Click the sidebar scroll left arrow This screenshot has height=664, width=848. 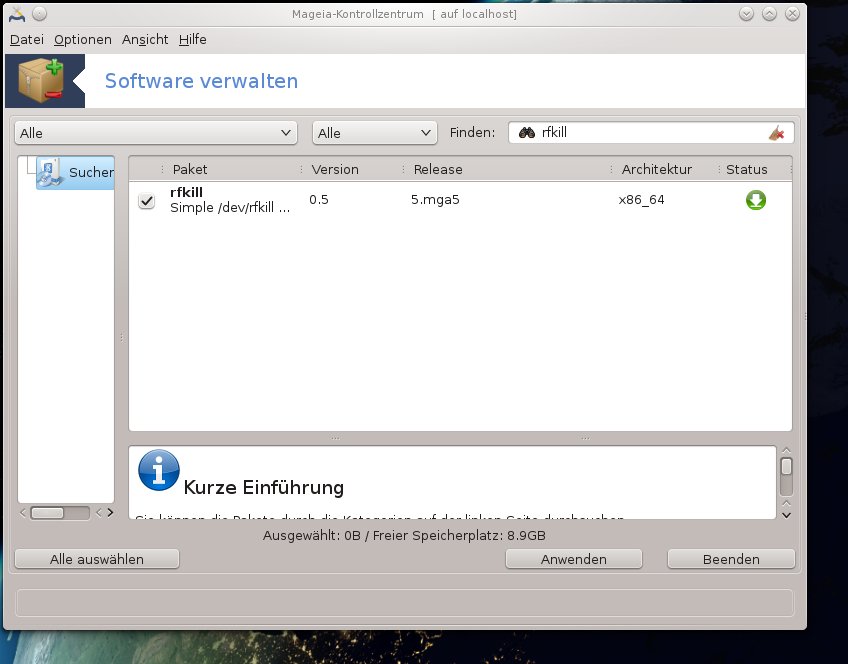click(23, 513)
